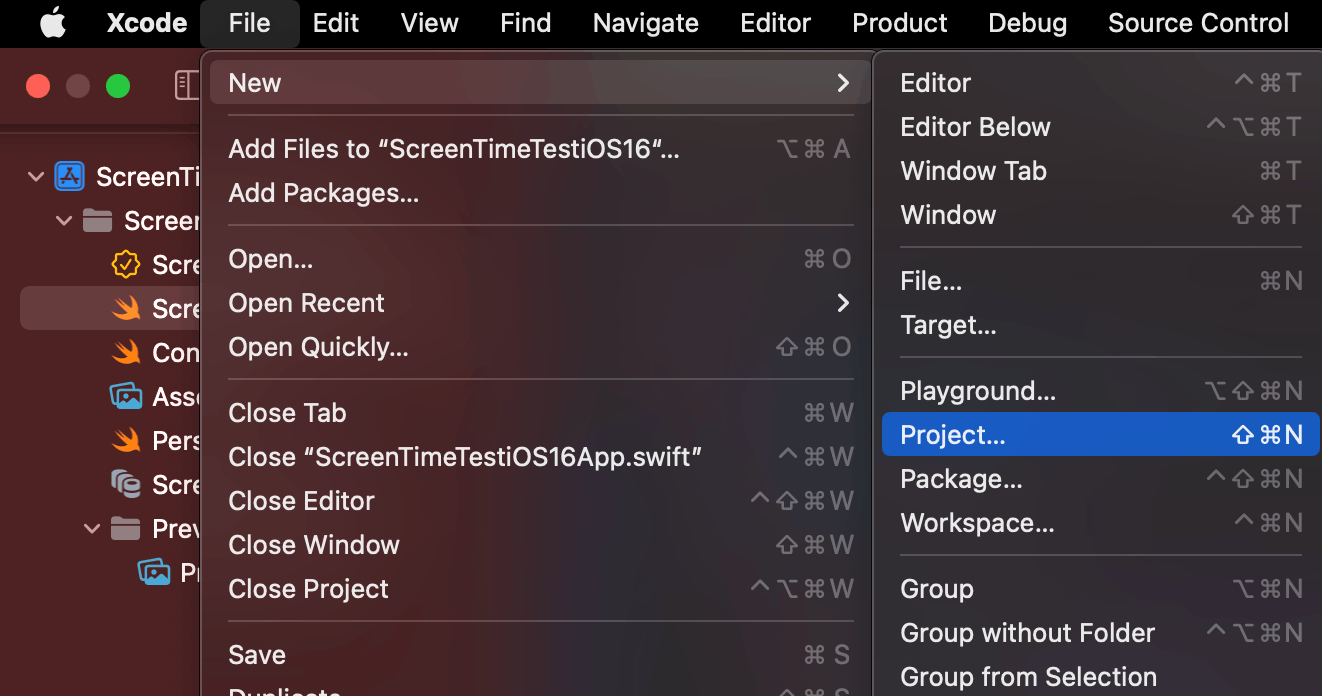Open the Debug menu
Screen dimensions: 1322x696
(x=1027, y=22)
